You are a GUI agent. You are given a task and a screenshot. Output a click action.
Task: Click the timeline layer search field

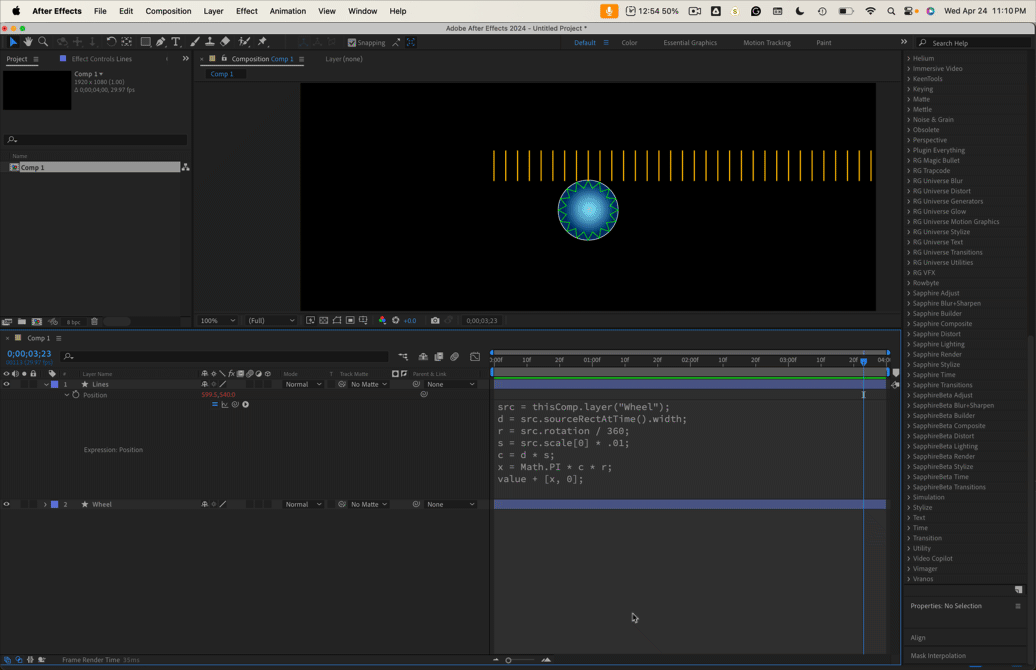click(225, 357)
